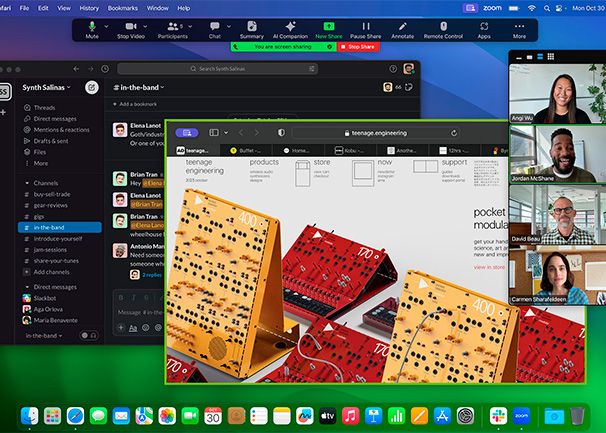The width and height of the screenshot is (606, 433).
Task: Open the Safari sidebar dropdown arrow
Action: pyautogui.click(x=227, y=132)
